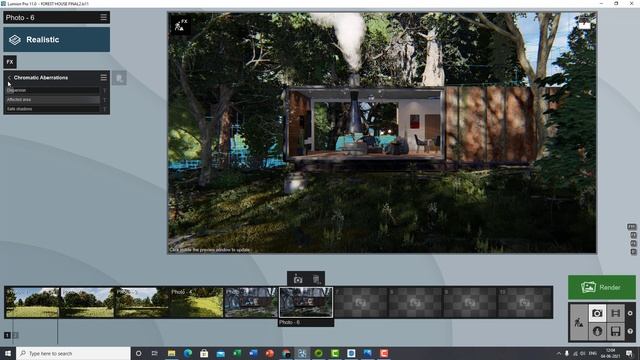Adjust the Dispersion slider
Screen dimensions: 640x360
[53, 90]
